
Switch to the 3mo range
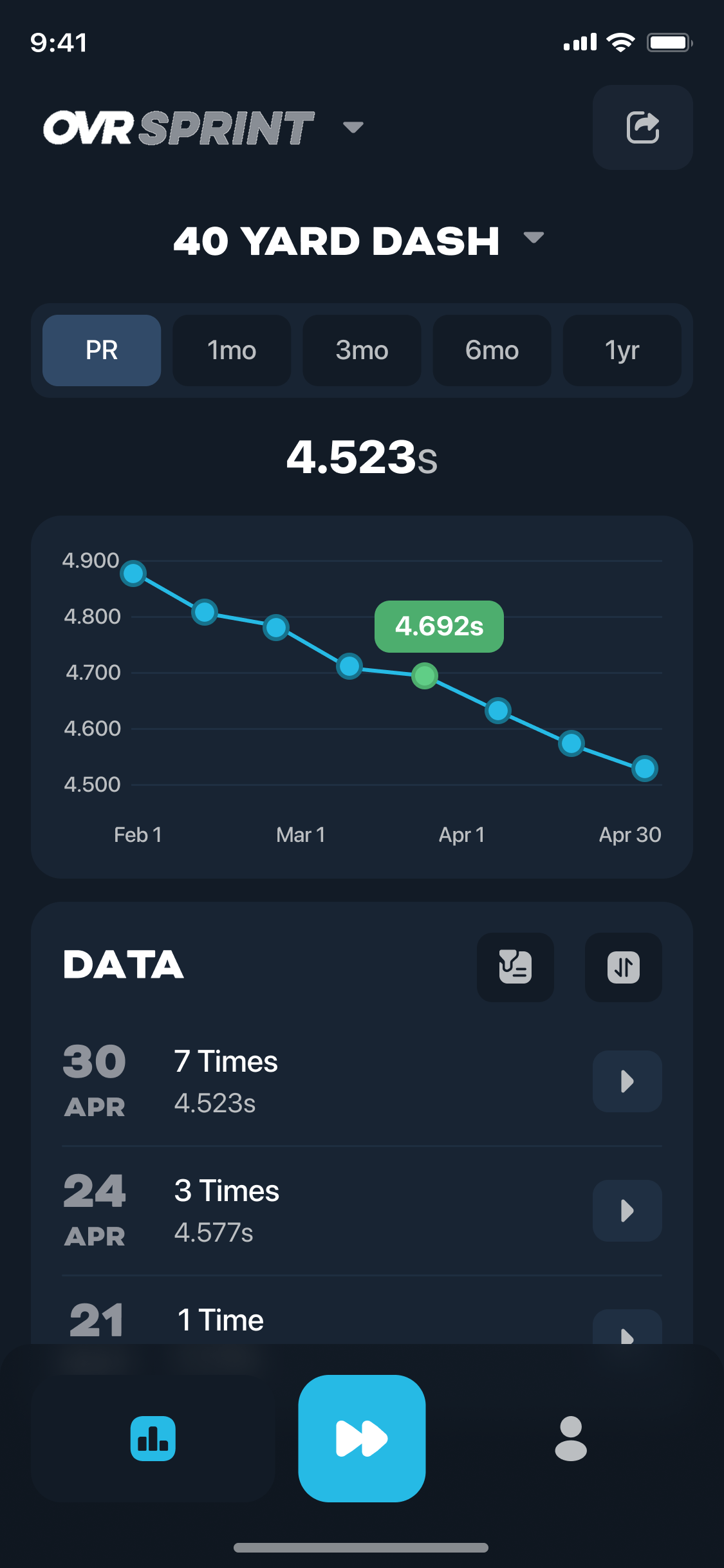(362, 350)
